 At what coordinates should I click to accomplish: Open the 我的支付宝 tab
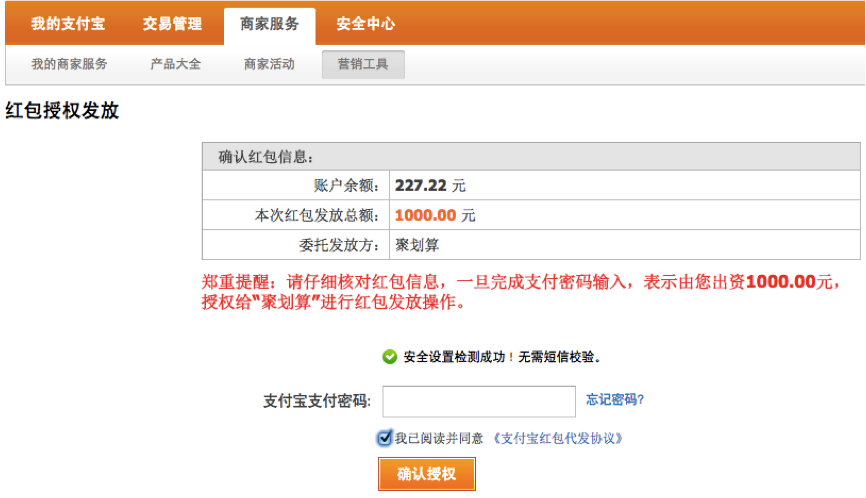(68, 24)
